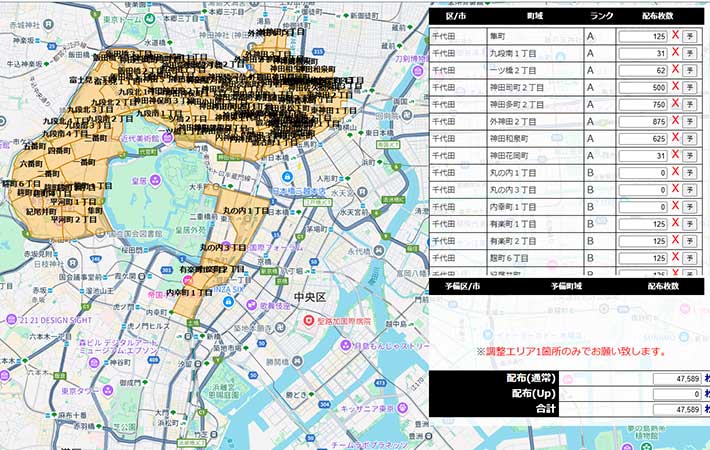Remove 丸の内1丁目 using its red X
Viewport: 710px width, 450px height.
pos(675,172)
